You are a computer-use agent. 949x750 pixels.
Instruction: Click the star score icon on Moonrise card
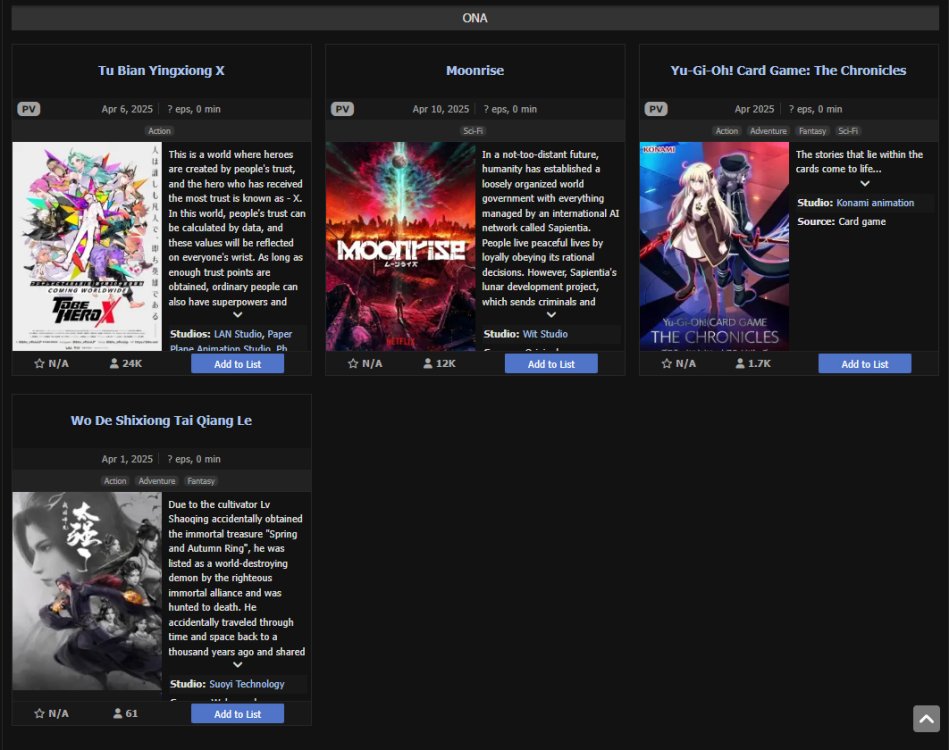click(353, 363)
